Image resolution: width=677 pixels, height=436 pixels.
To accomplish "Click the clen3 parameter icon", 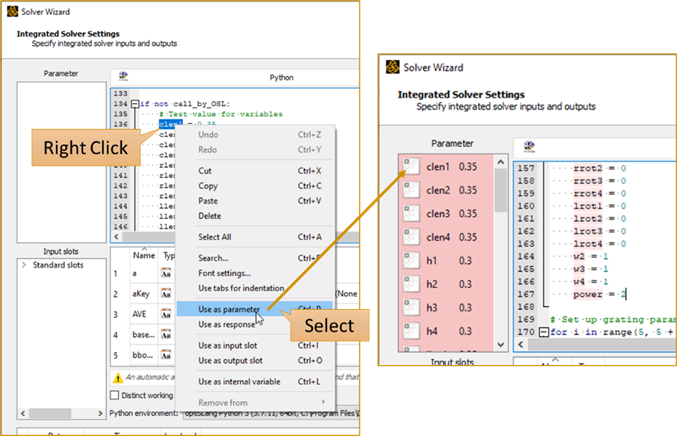I will tap(411, 213).
